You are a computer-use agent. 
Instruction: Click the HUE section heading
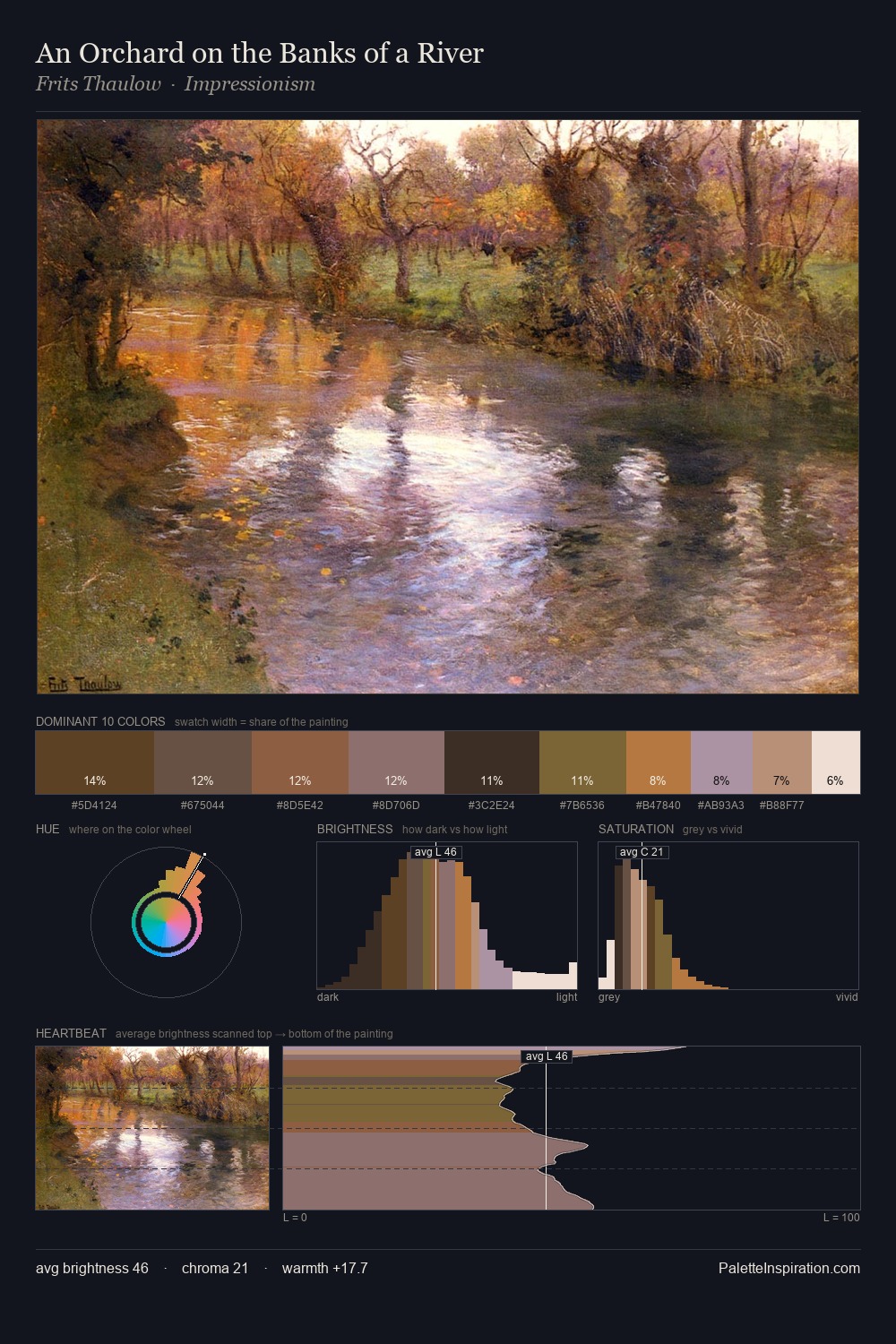[47, 829]
